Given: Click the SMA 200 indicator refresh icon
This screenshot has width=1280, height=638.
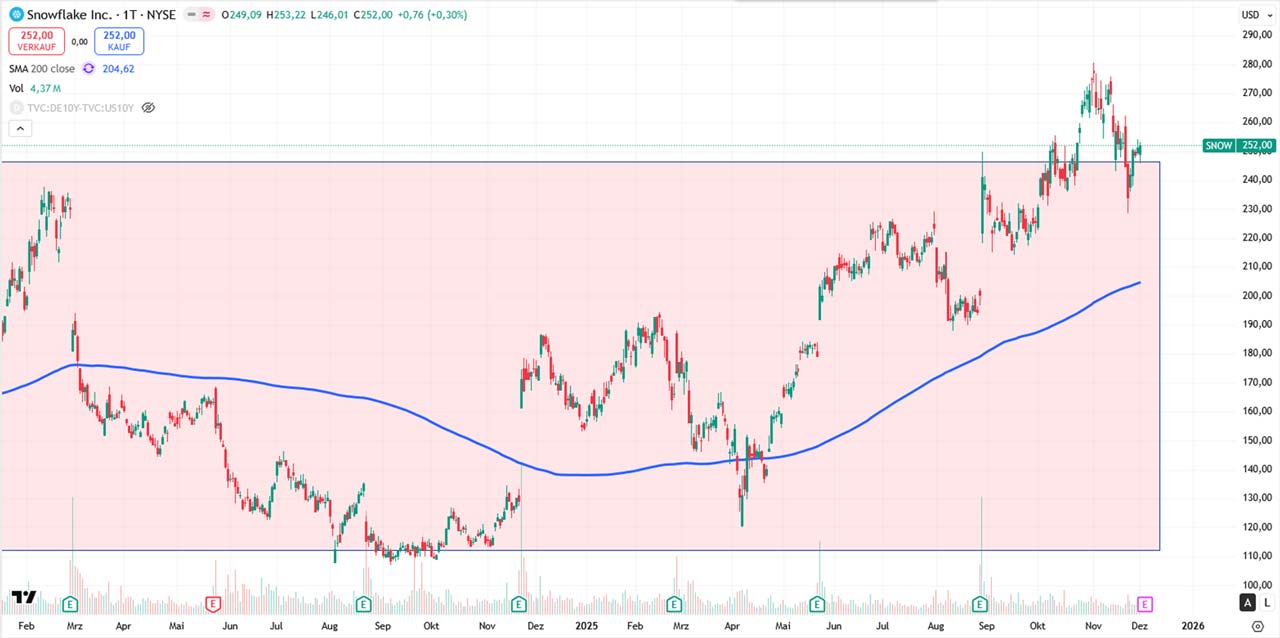Looking at the screenshot, I should pos(89,69).
